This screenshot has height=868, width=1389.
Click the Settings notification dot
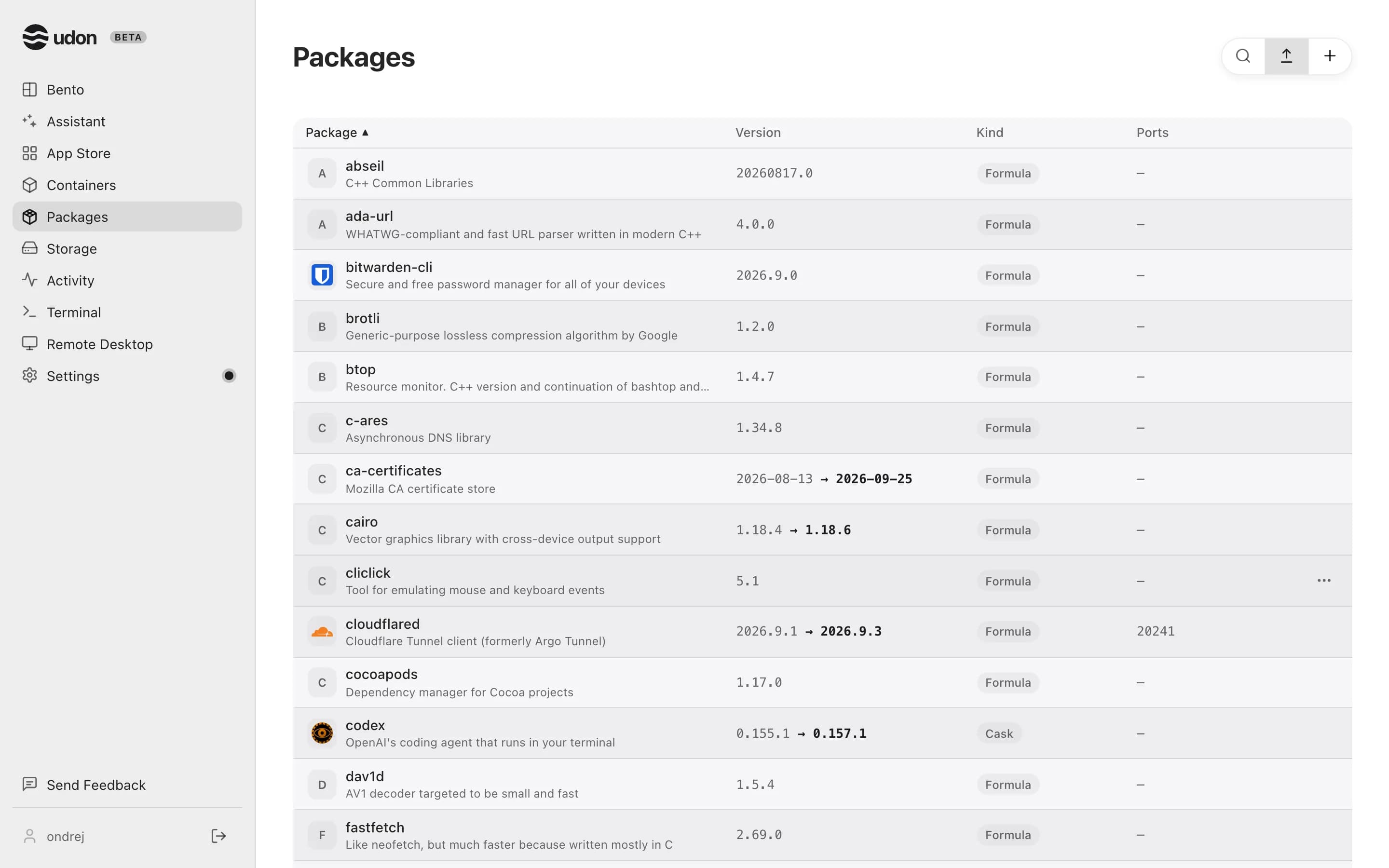[229, 376]
